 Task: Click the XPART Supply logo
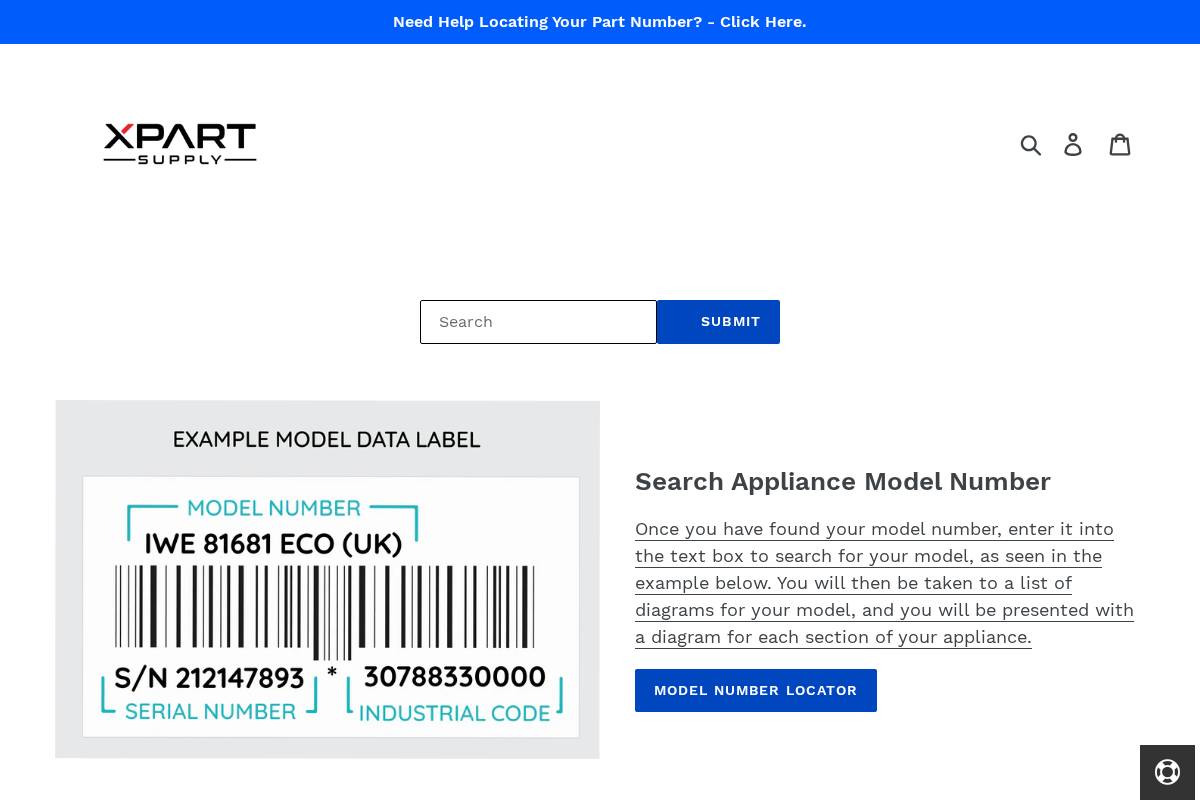point(180,143)
